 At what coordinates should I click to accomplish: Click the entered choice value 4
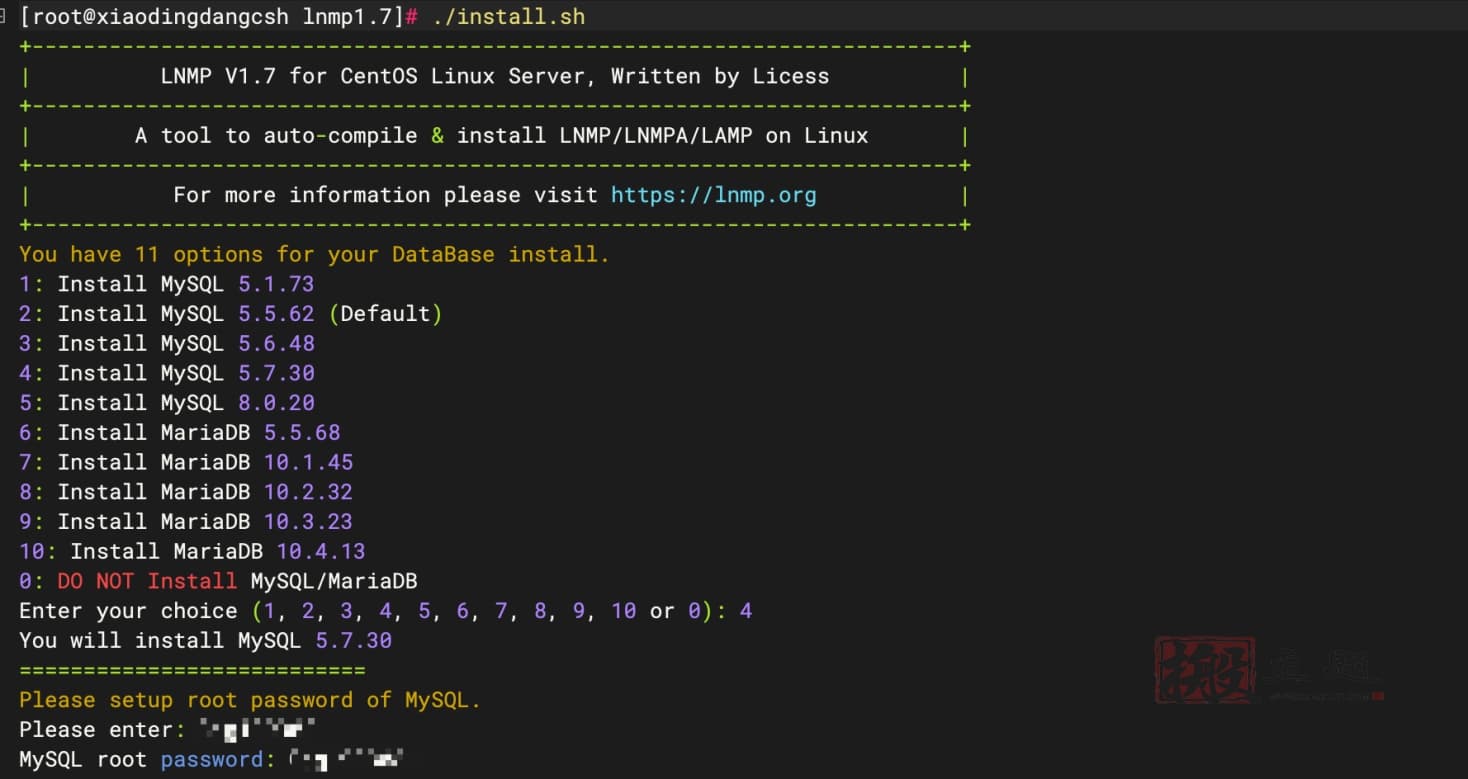click(x=746, y=611)
